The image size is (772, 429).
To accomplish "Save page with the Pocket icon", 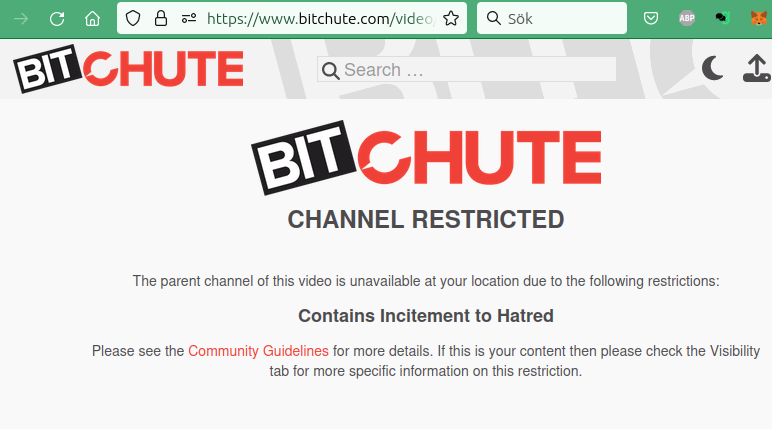I will 651,19.
